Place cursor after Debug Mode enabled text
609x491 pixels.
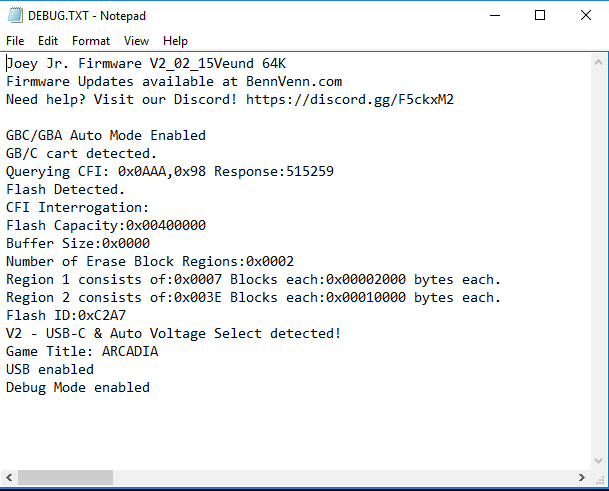point(150,387)
